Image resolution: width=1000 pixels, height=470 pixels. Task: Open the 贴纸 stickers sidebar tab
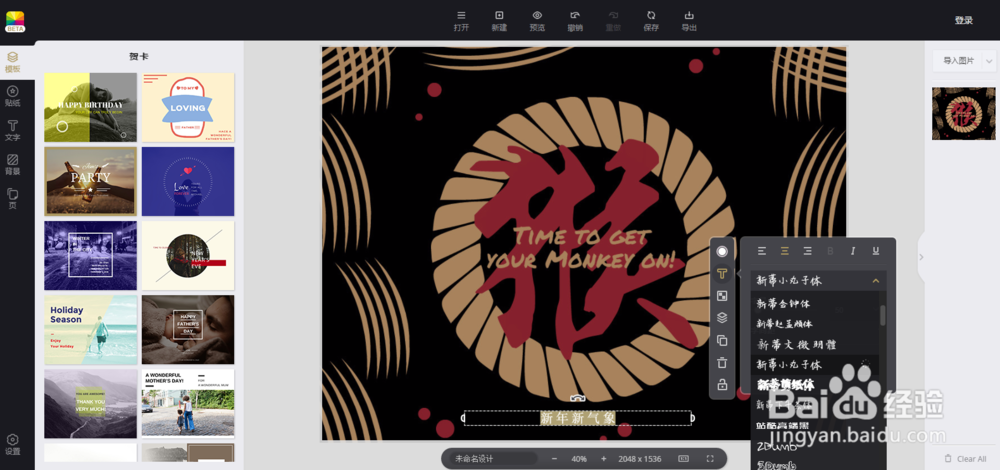pyautogui.click(x=13, y=96)
